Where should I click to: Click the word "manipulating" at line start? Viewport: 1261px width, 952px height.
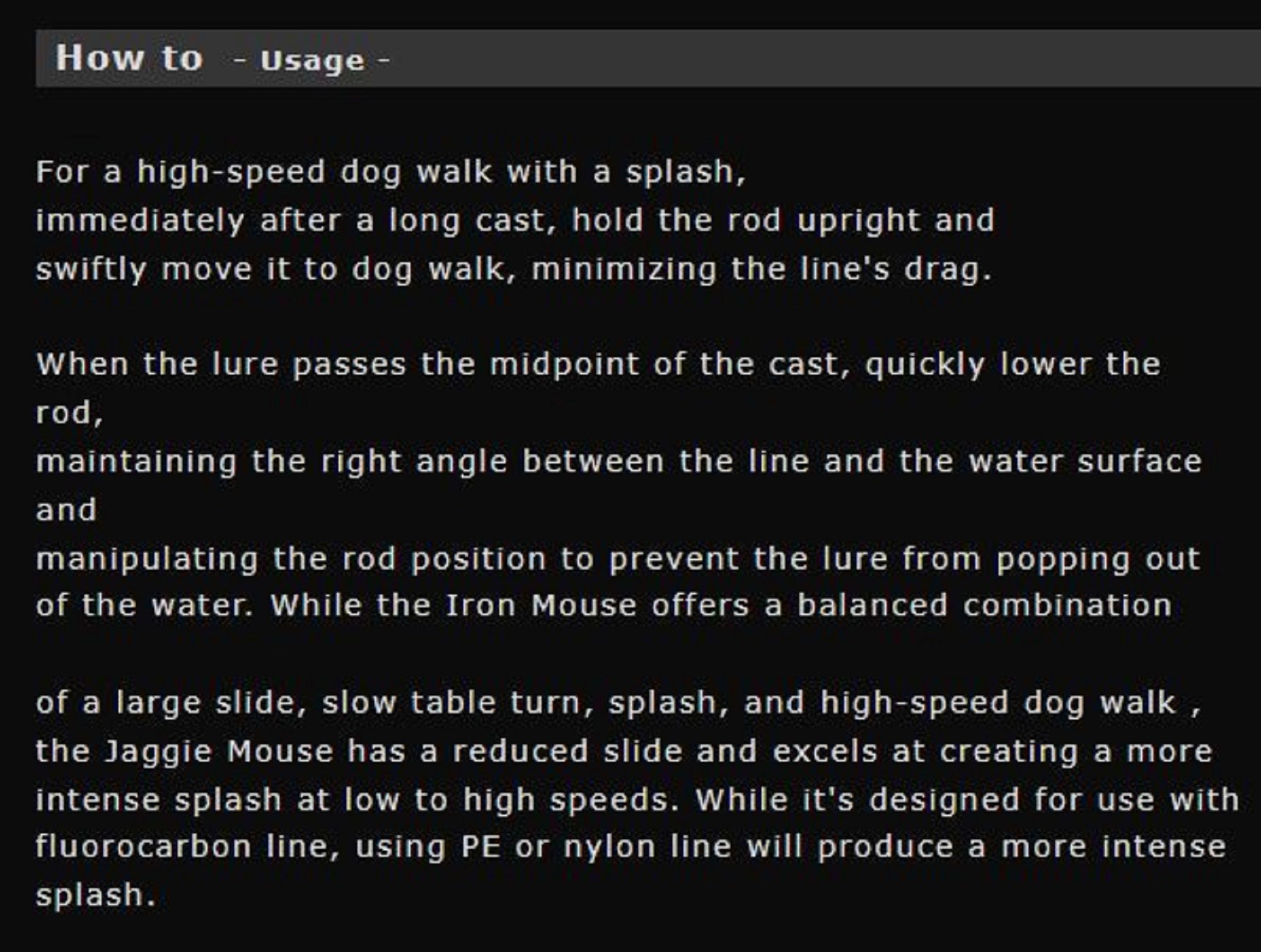147,559
